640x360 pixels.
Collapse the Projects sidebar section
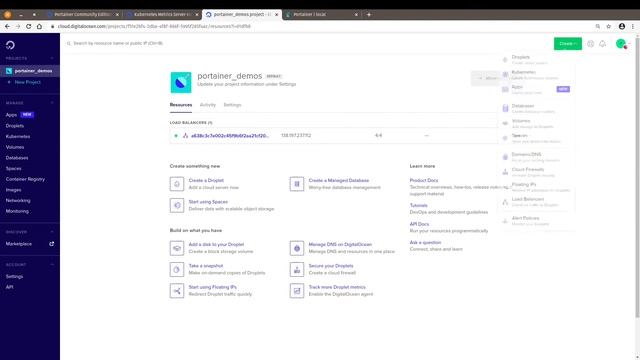point(52,58)
